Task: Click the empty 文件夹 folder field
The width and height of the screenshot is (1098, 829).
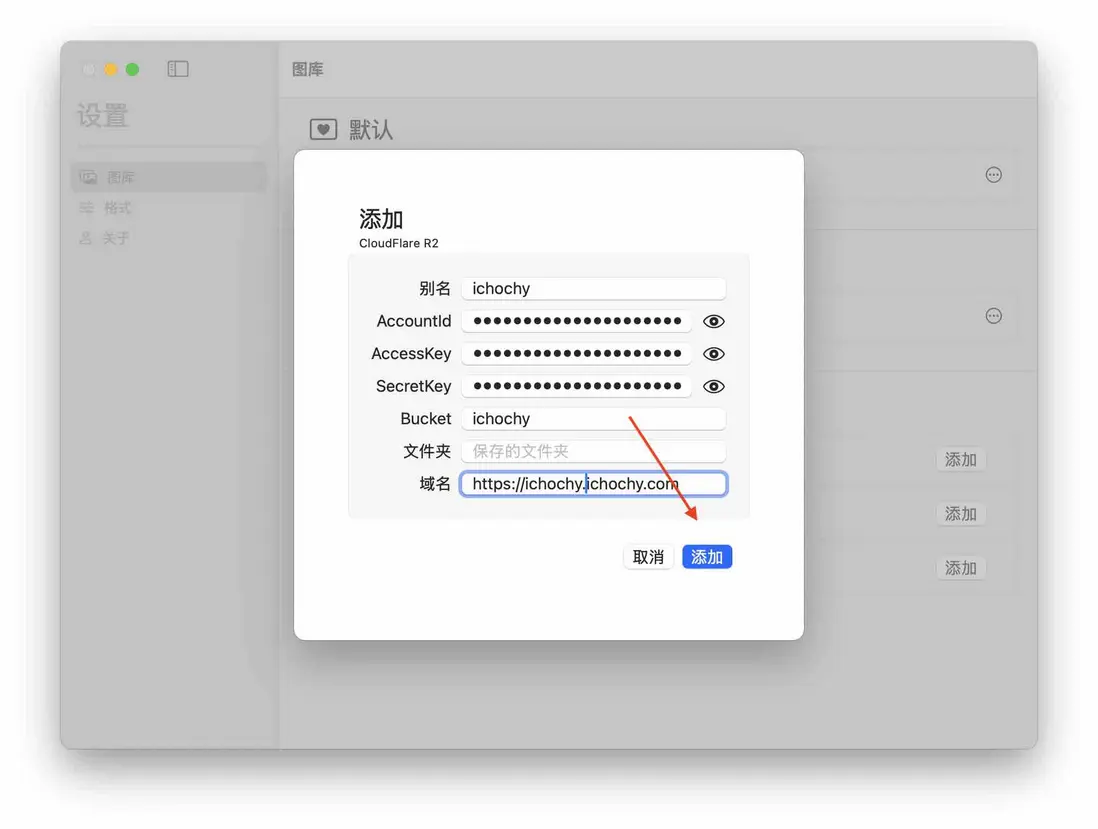Action: [593, 451]
